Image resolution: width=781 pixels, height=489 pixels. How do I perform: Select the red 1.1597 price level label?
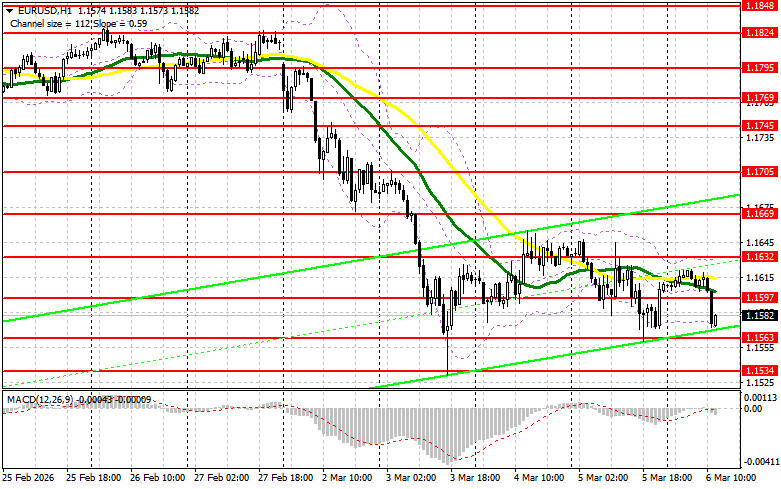[x=759, y=297]
